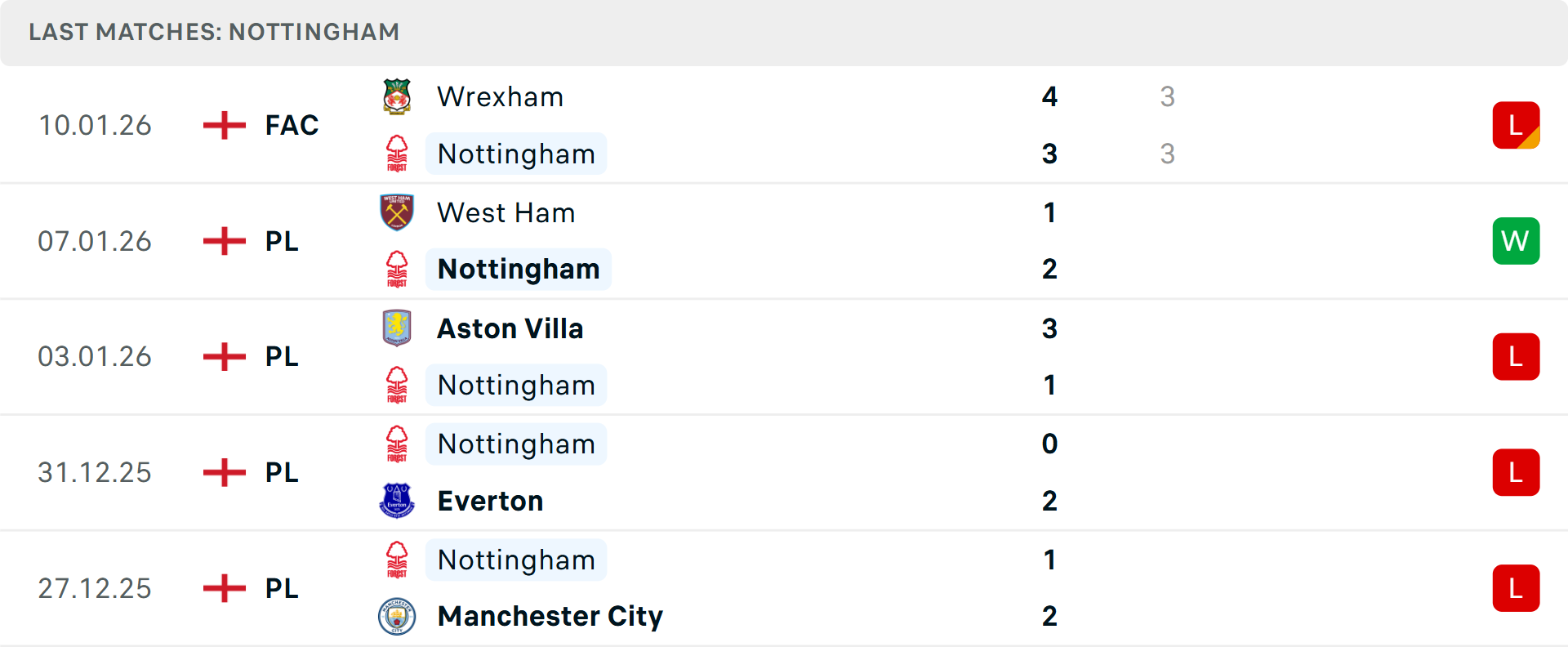Click Nottingham crest in Wrexham match
Image resolution: width=1568 pixels, height=647 pixels.
click(x=397, y=154)
